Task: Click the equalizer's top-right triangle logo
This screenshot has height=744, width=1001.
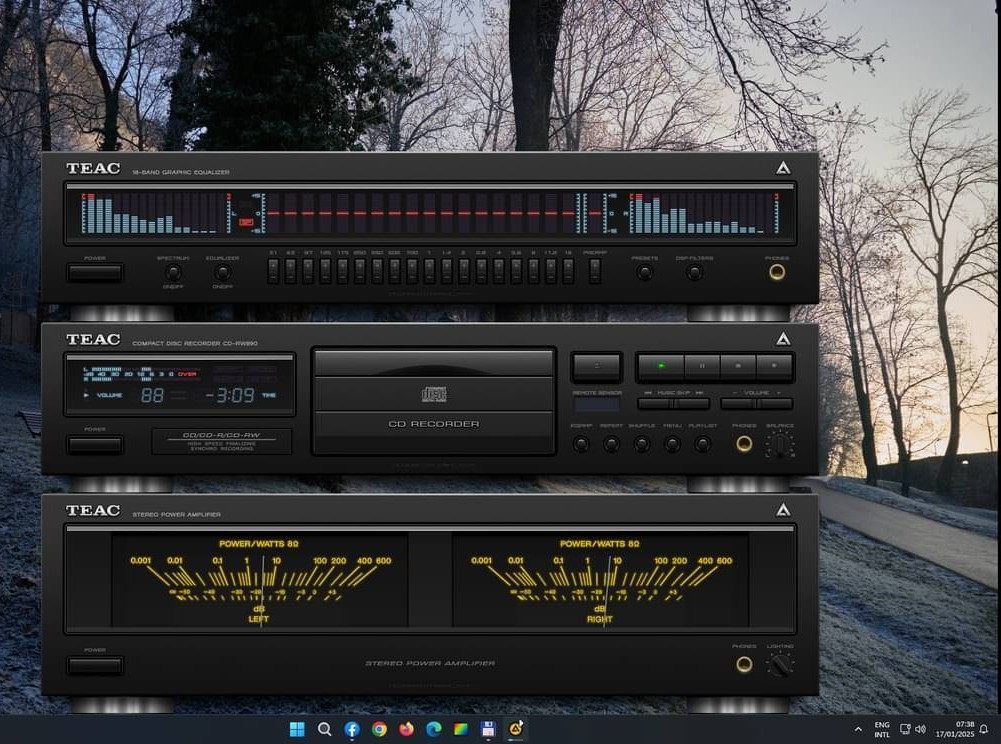Action: point(783,168)
